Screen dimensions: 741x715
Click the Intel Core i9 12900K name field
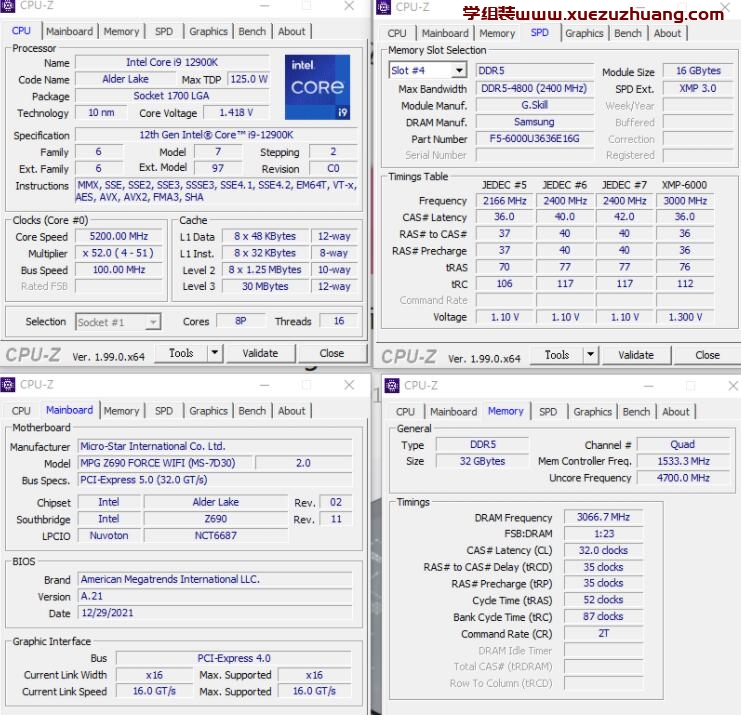172,62
